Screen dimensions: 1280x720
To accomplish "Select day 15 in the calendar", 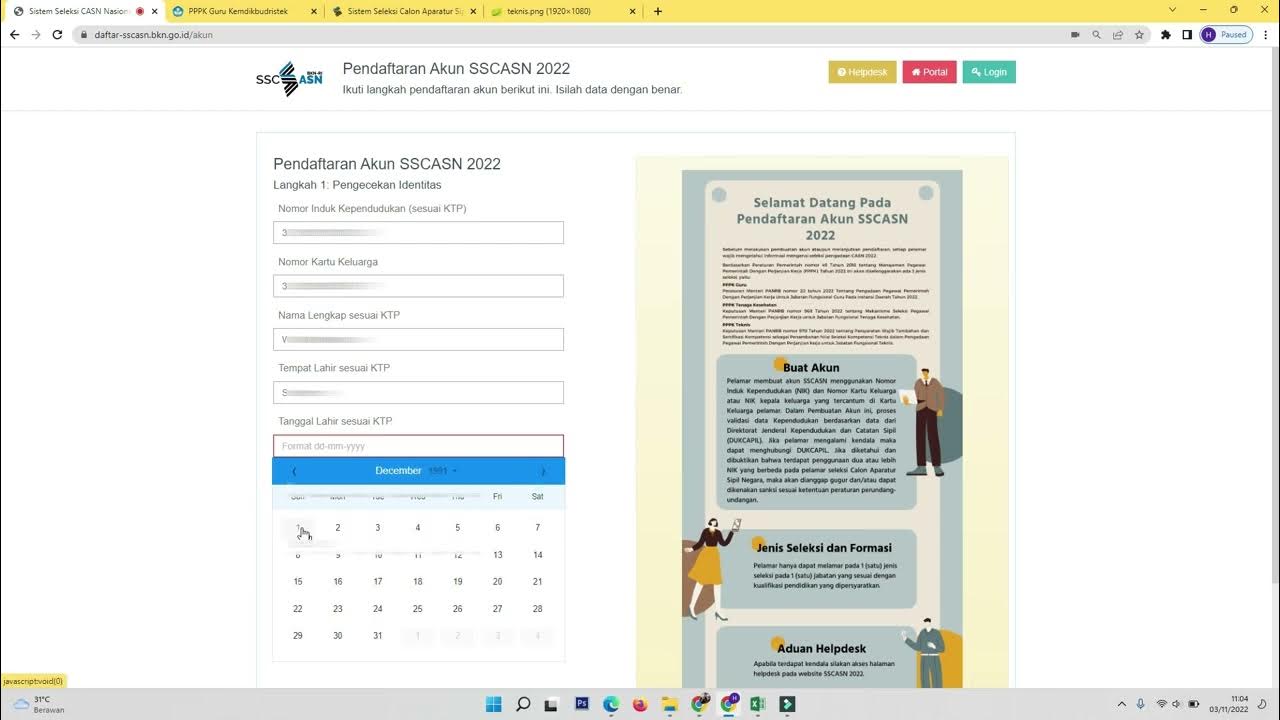I will point(297,582).
